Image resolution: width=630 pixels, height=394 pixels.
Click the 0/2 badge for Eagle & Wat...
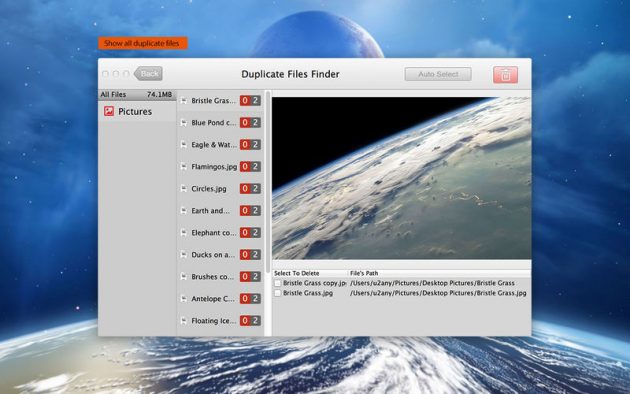coord(250,145)
